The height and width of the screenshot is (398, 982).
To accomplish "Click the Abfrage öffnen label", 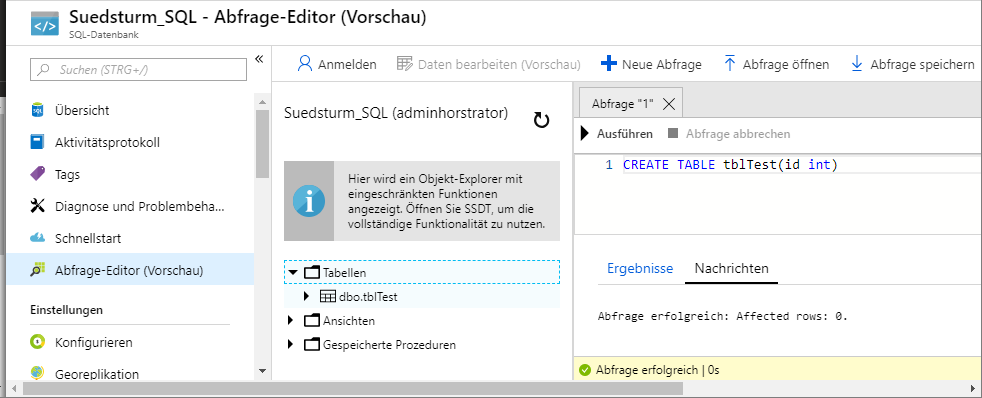I will click(786, 64).
